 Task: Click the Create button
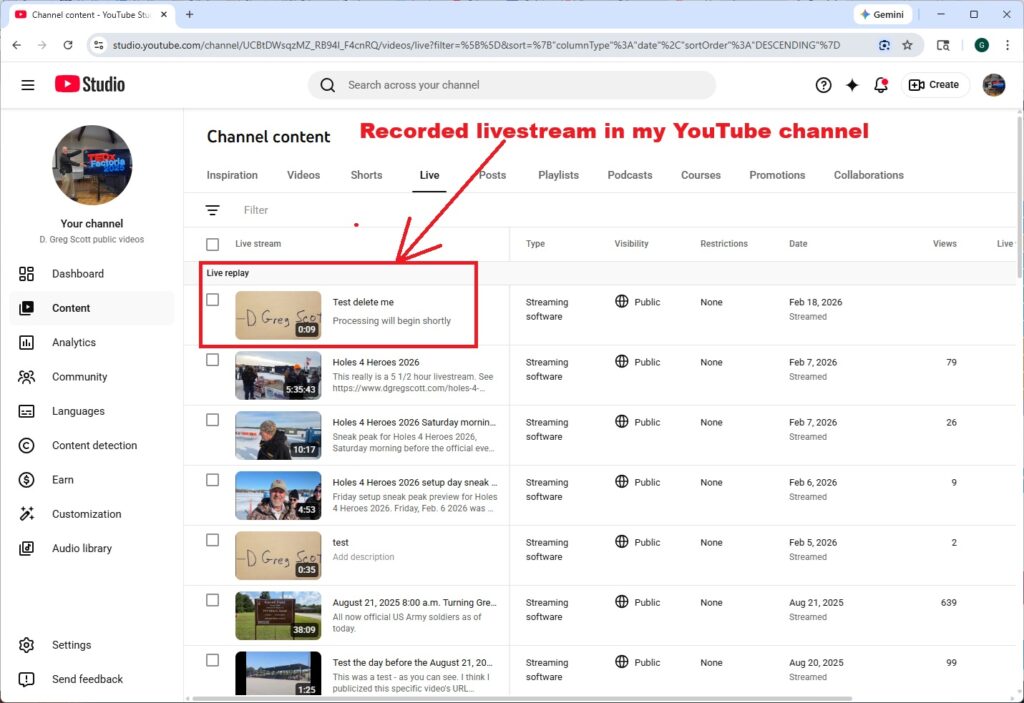pos(934,85)
